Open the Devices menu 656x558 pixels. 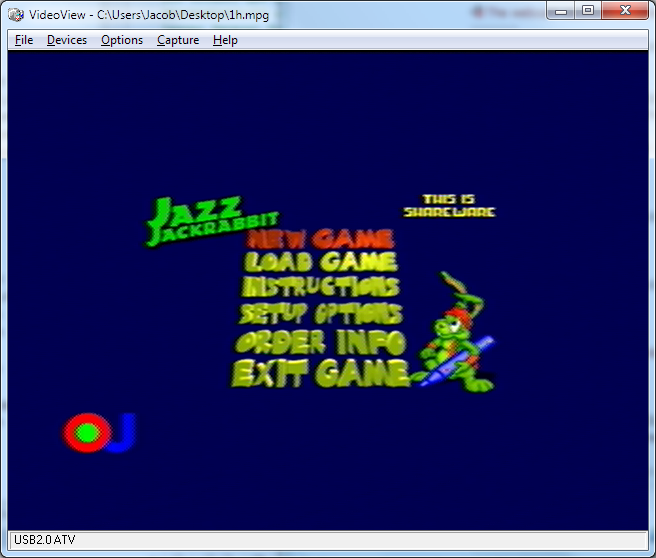[67, 40]
